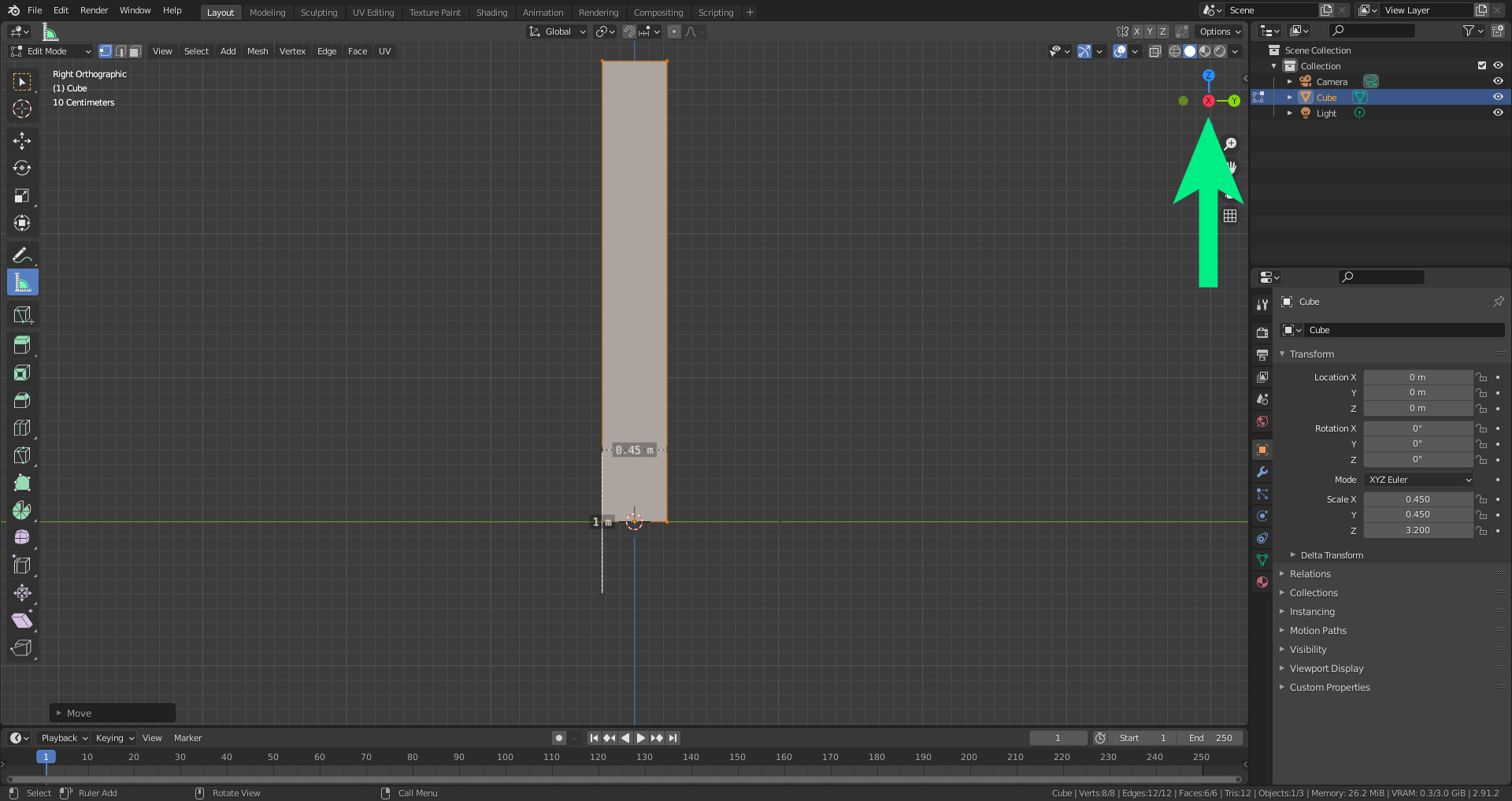Open the Options button in header
Screen dimensions: 1512x801
[x=1219, y=32]
